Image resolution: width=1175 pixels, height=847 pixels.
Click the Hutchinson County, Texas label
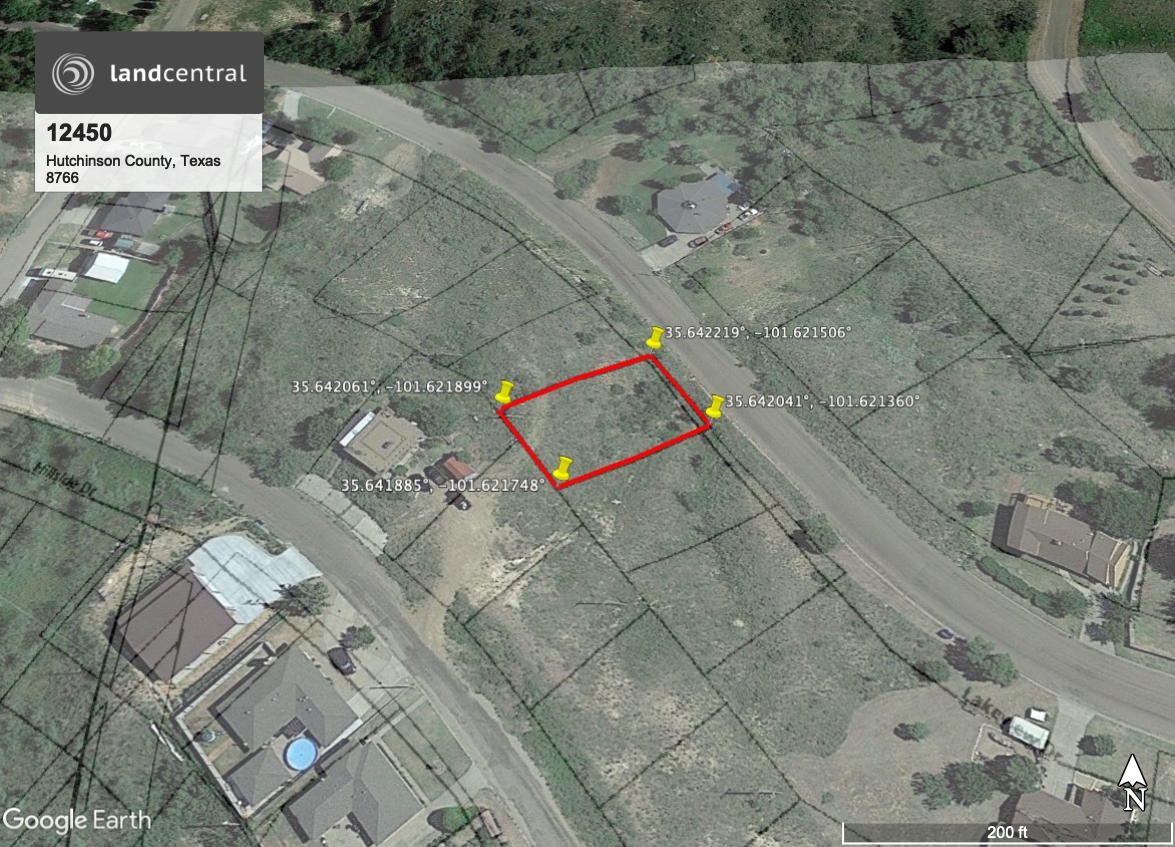(133, 160)
